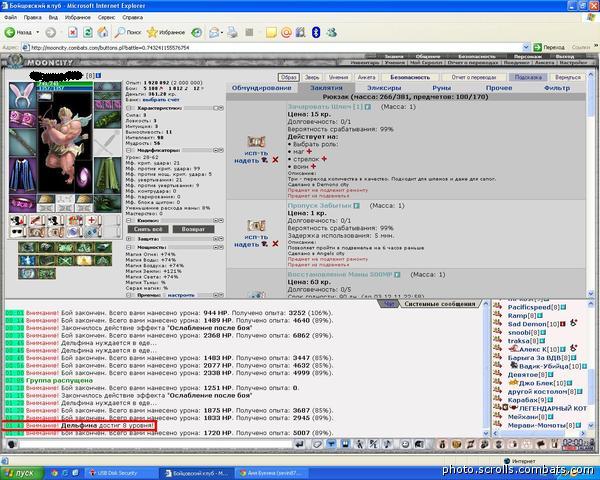Click настроить link next to Приемы
Screen dimensions: 600x480
[x=181, y=295]
